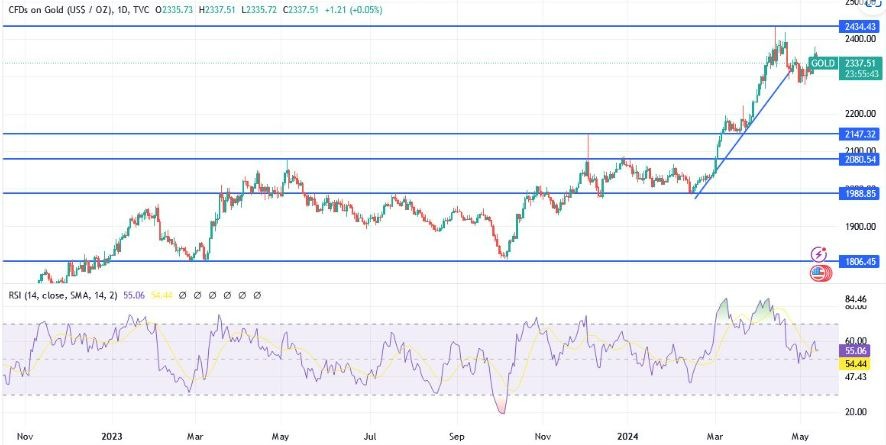Viewport: 886px width, 445px height.
Task: Click the RSI indicator legend title
Action: (x=63, y=295)
